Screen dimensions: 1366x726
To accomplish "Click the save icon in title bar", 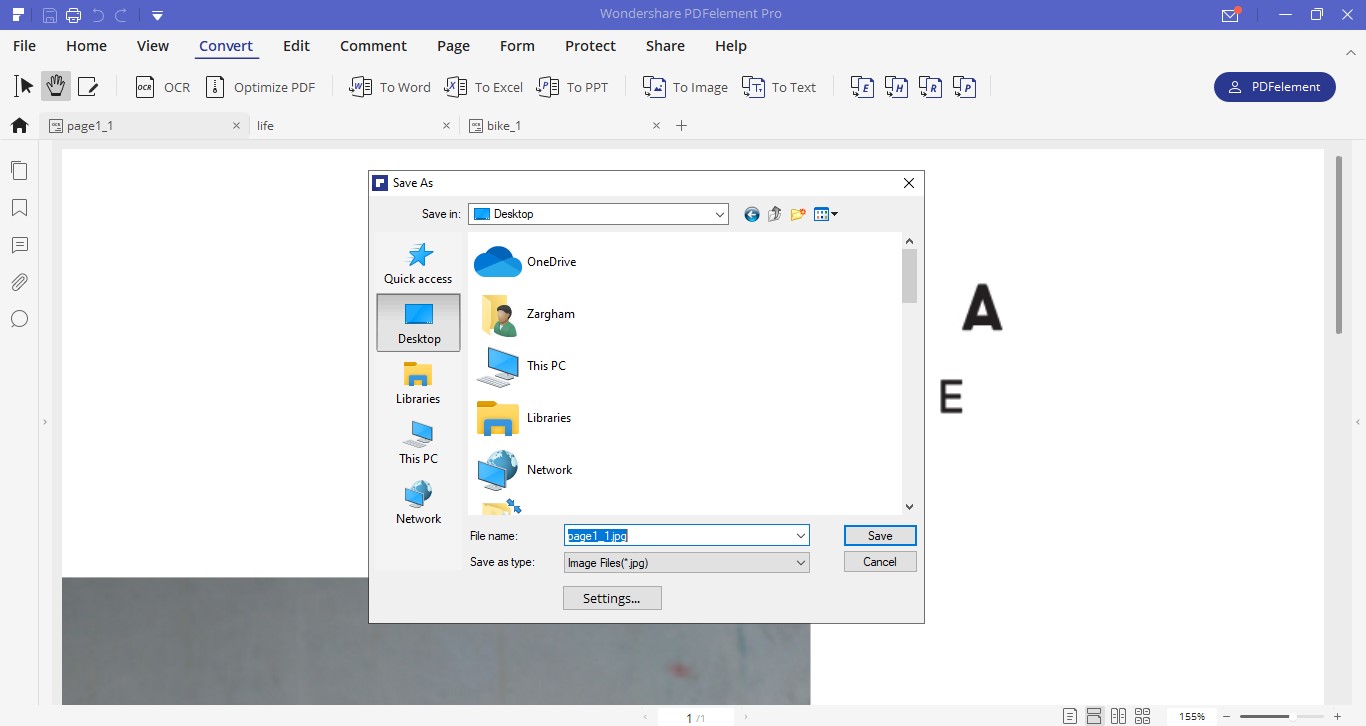I will [x=50, y=15].
